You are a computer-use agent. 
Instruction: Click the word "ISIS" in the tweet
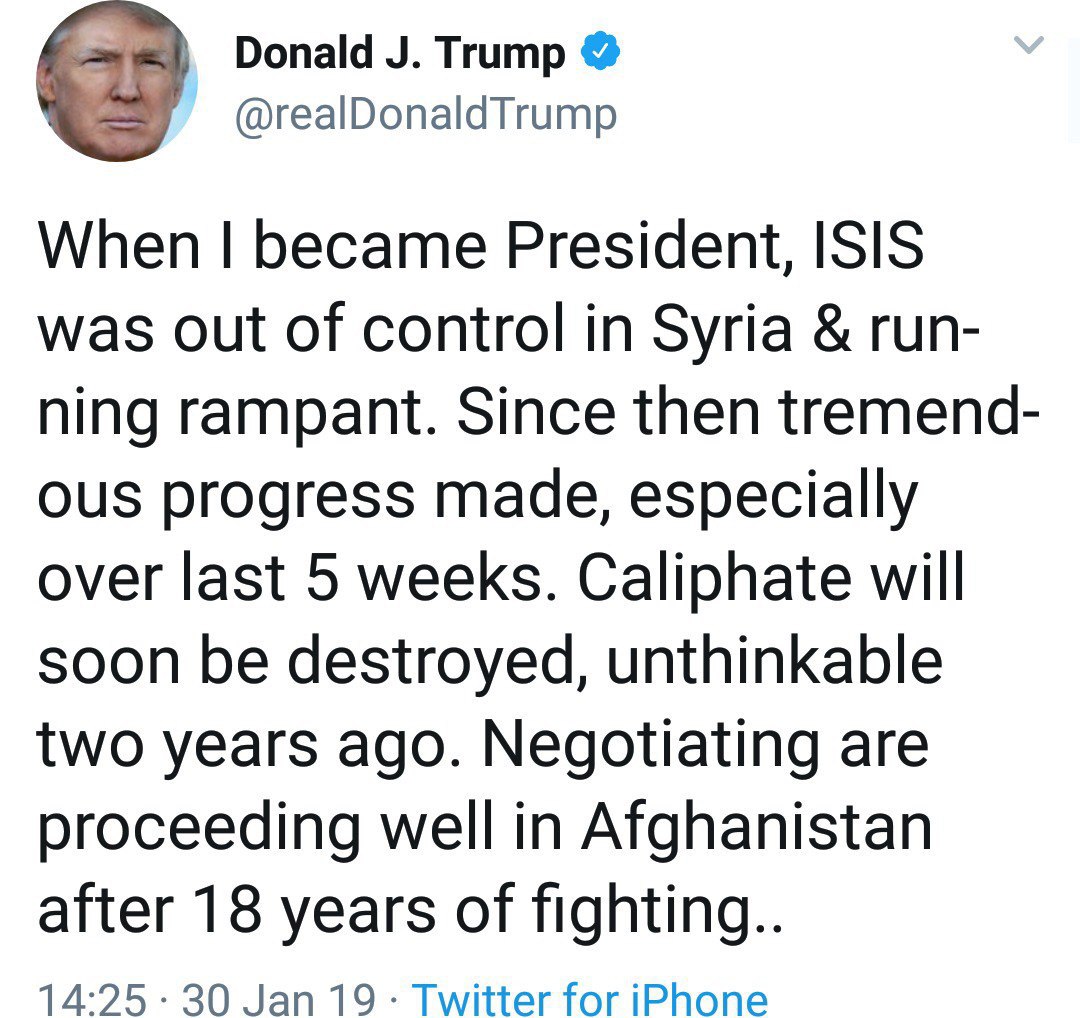[873, 248]
